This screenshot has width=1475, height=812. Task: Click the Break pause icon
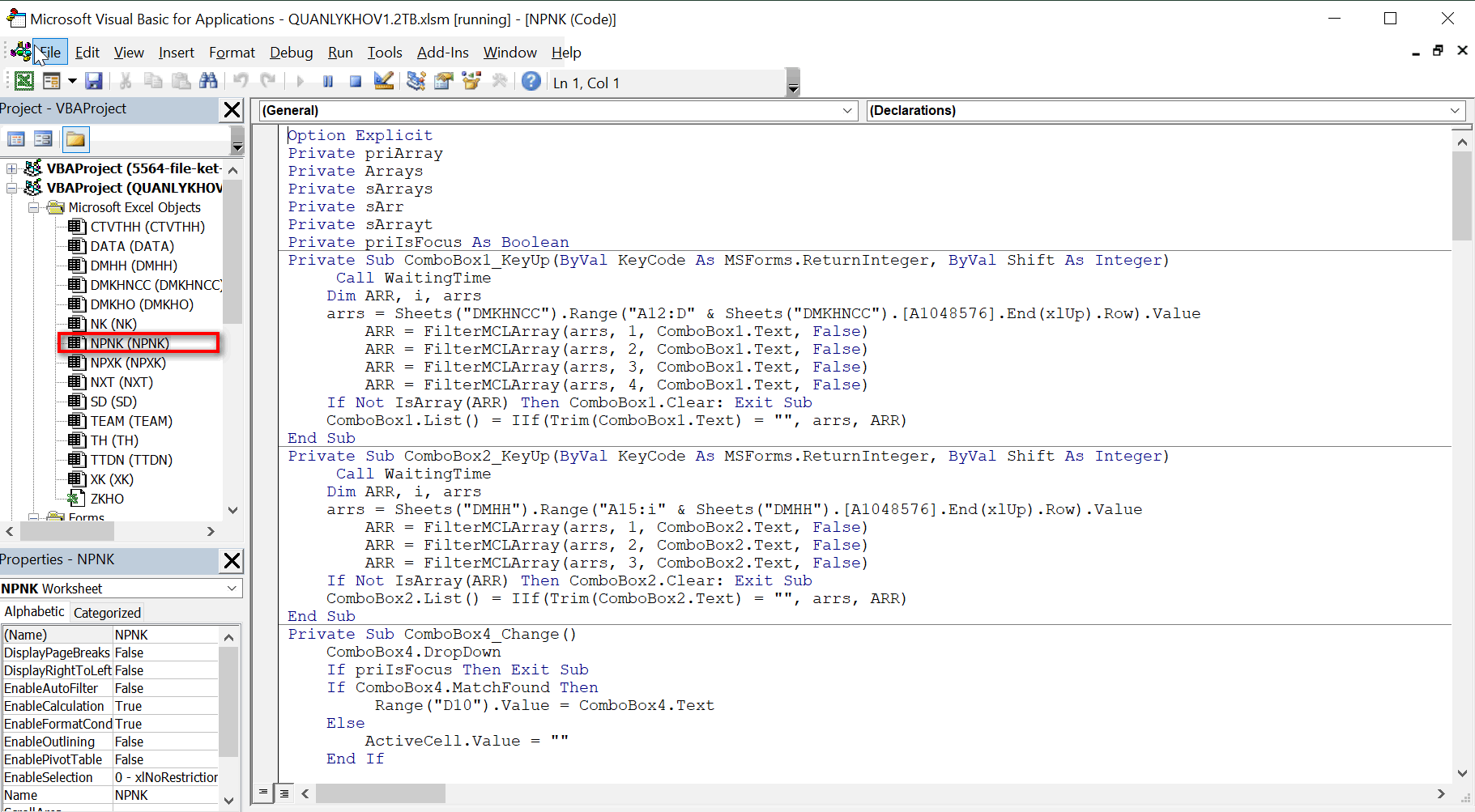[x=328, y=81]
